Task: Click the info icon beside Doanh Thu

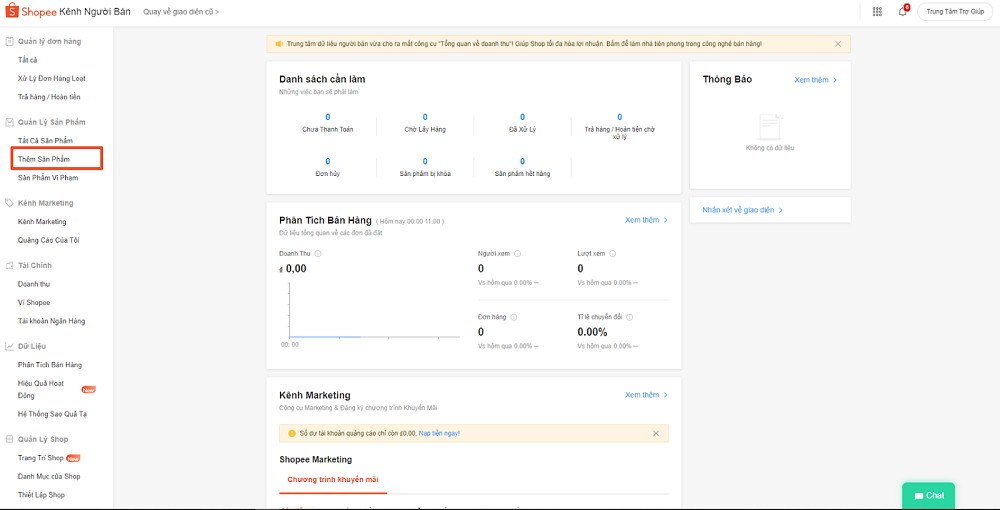Action: click(x=318, y=254)
